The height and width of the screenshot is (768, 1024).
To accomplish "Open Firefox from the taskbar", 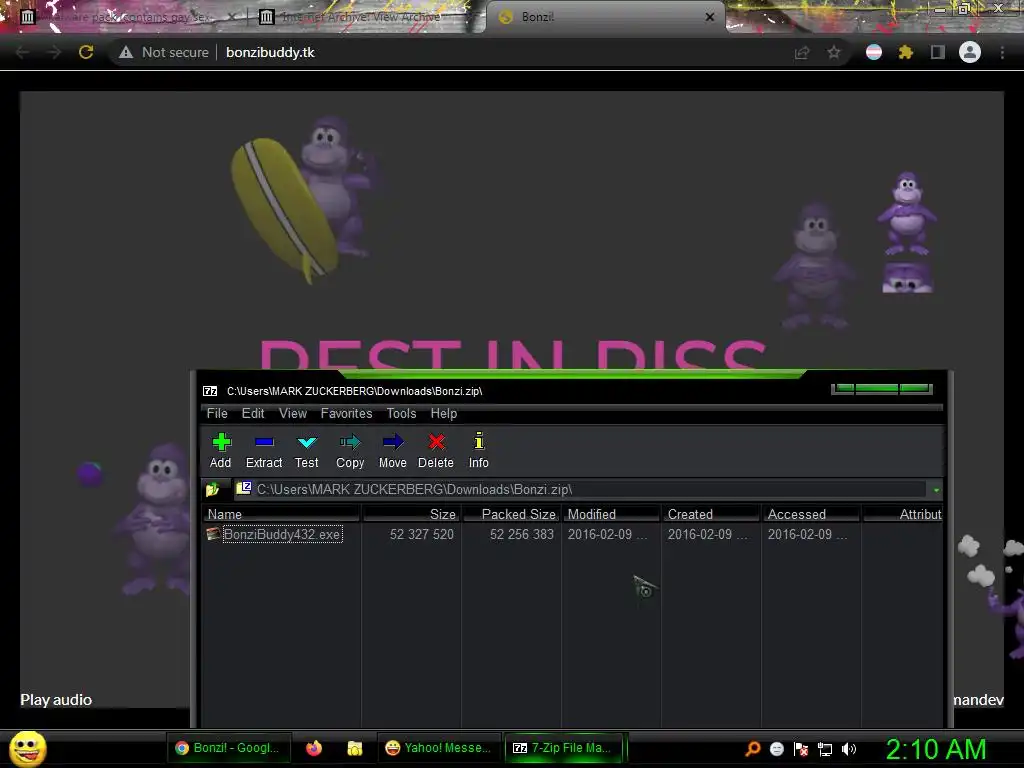I will [x=314, y=748].
